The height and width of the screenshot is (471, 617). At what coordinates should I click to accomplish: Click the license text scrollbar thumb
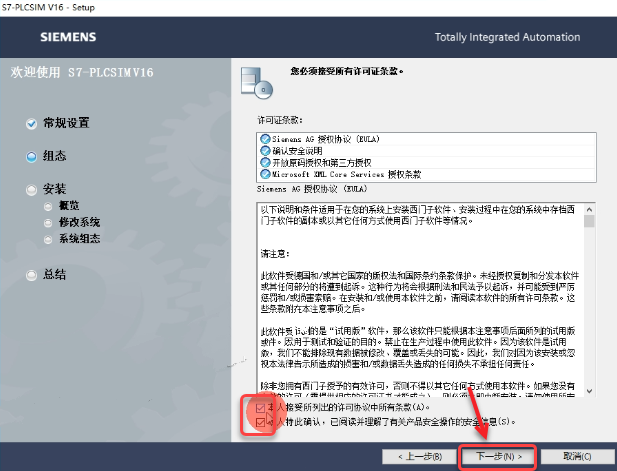589,221
